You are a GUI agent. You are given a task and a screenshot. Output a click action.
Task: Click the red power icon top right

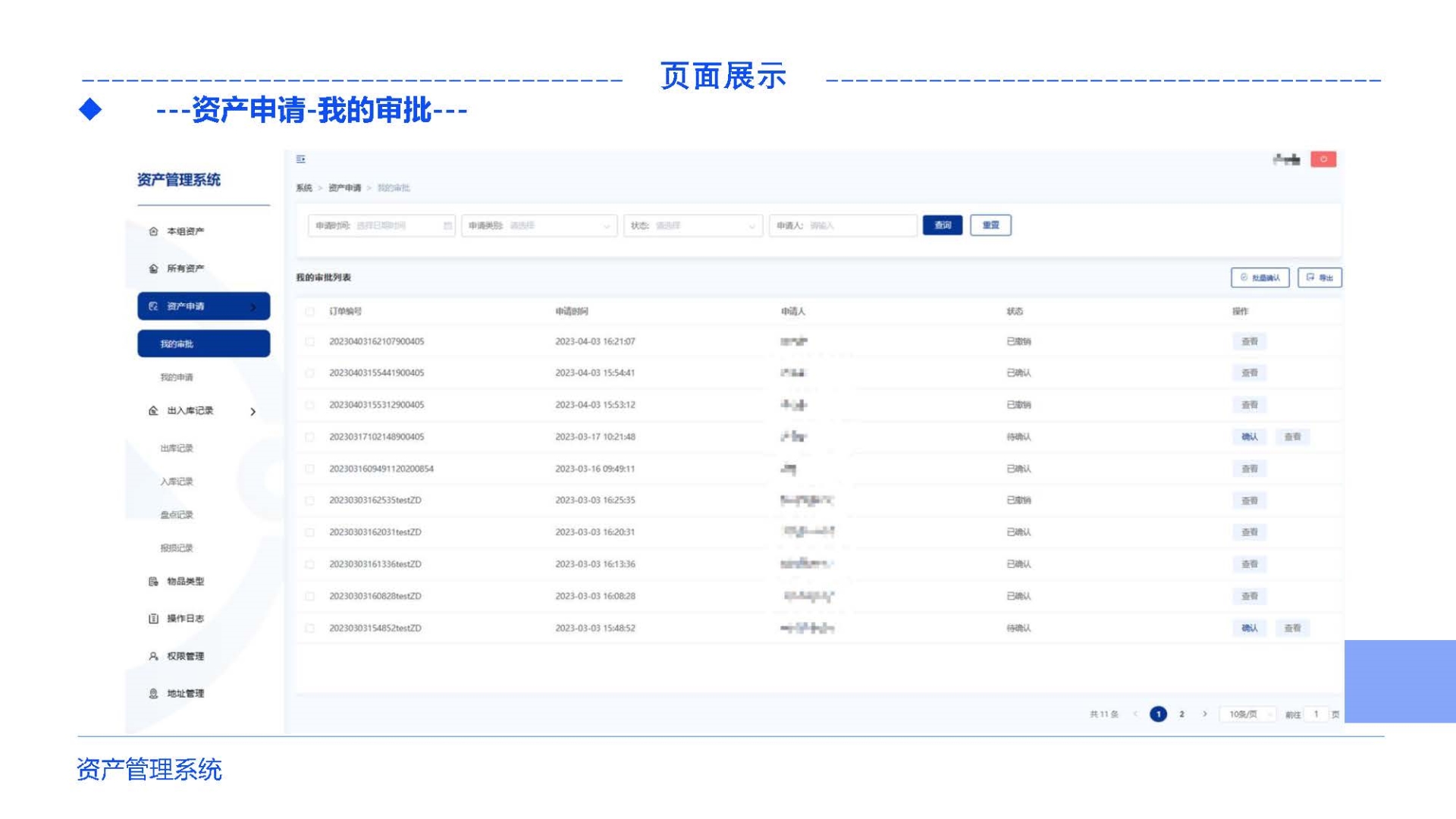pos(1323,159)
